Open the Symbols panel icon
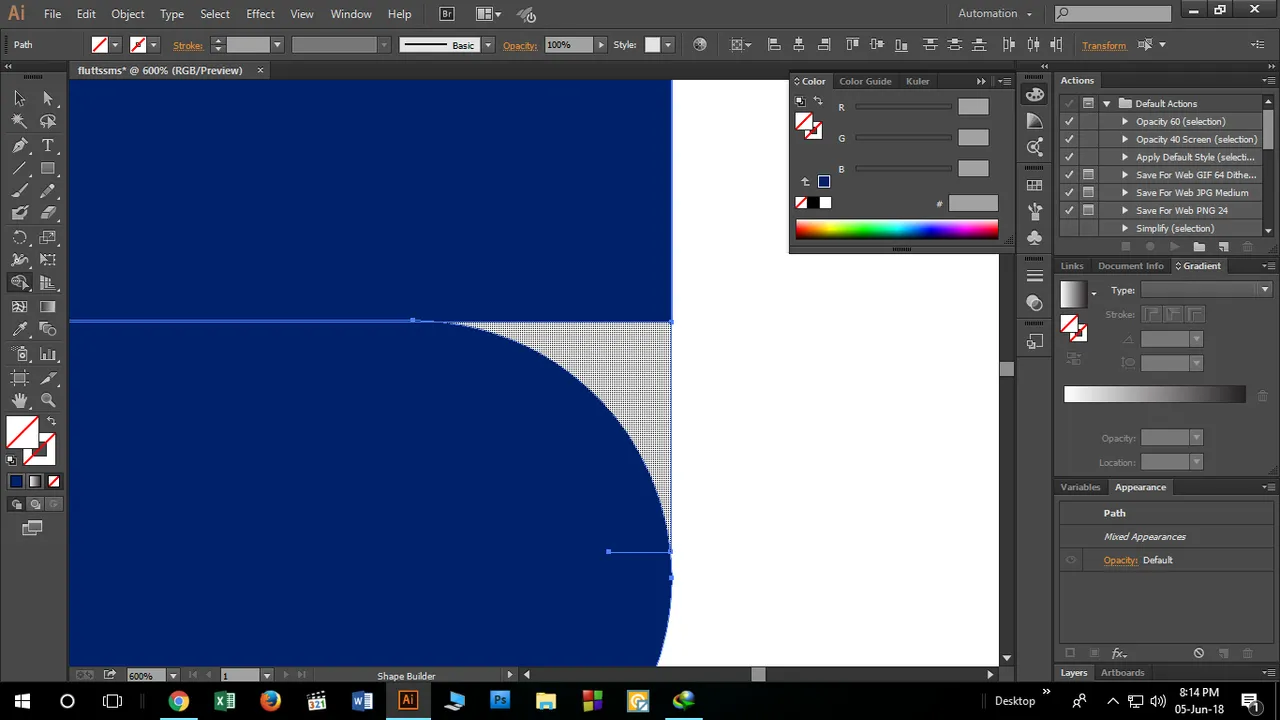The image size is (1280, 720). 1035,239
